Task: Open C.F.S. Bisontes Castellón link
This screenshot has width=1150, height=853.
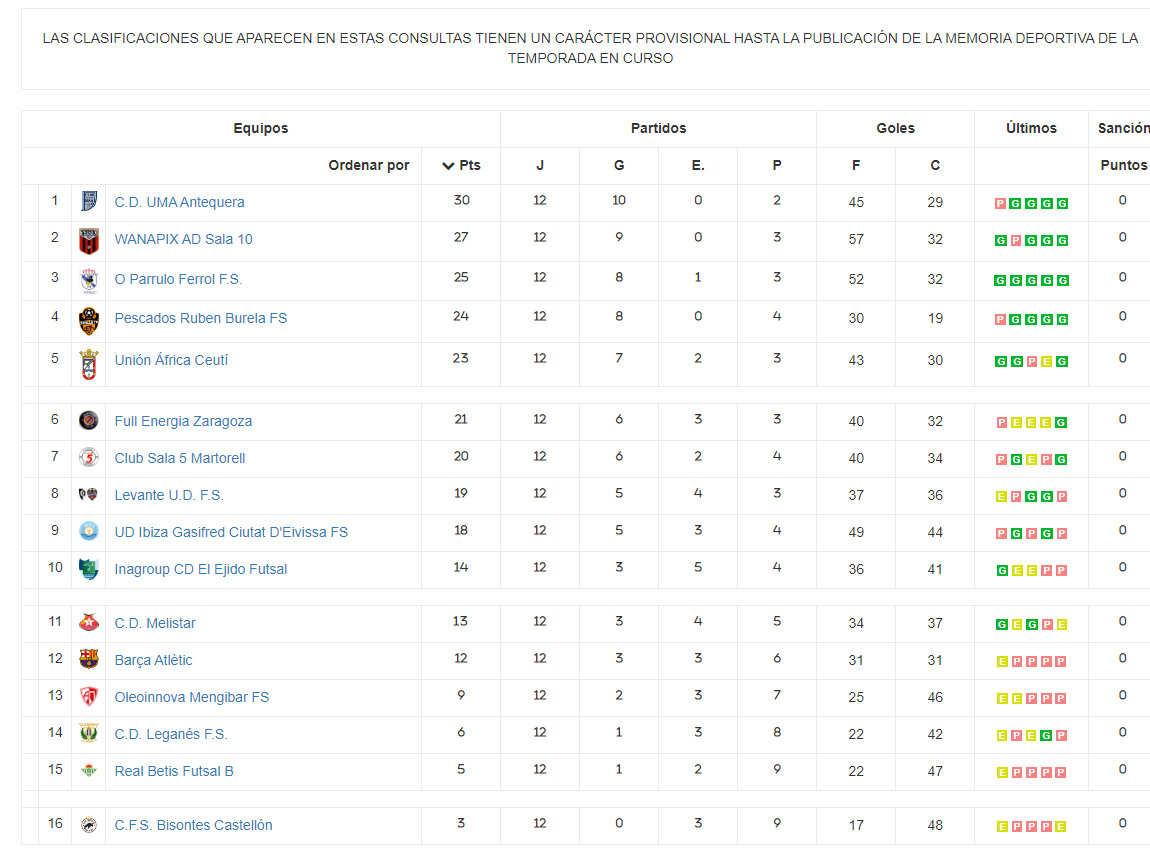Action: point(194,825)
